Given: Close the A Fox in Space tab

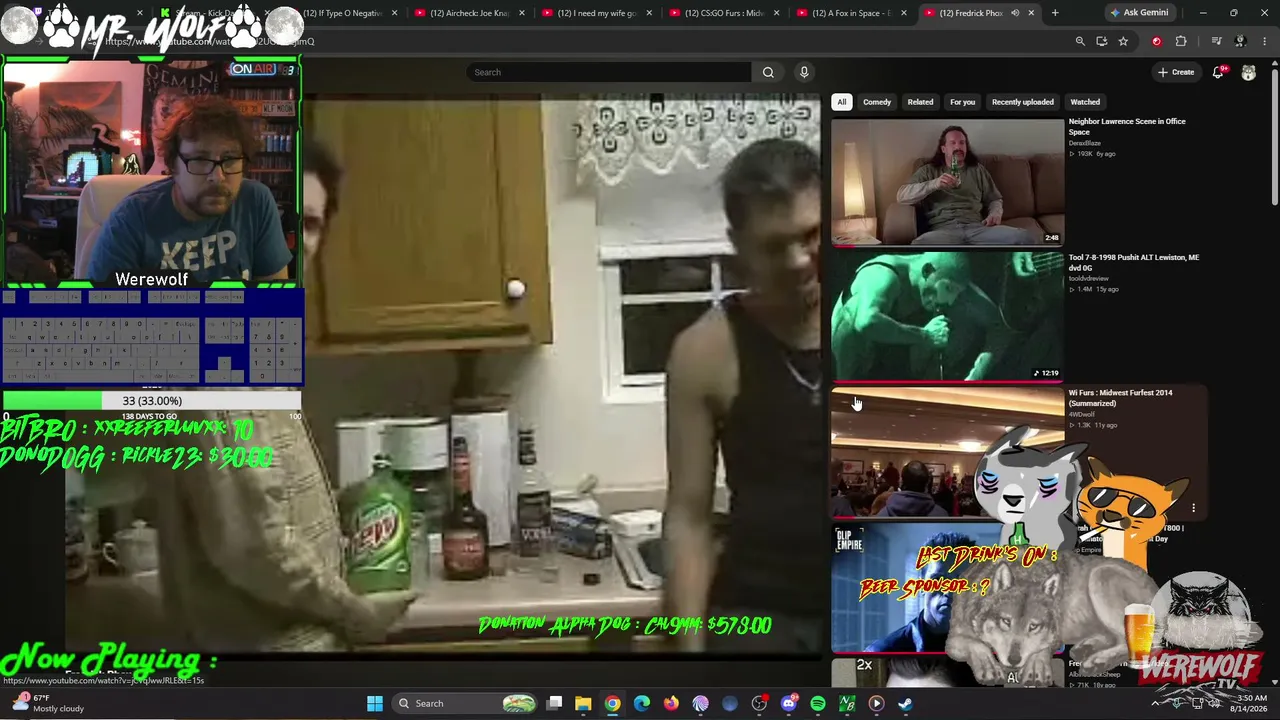Looking at the screenshot, I should point(904,13).
